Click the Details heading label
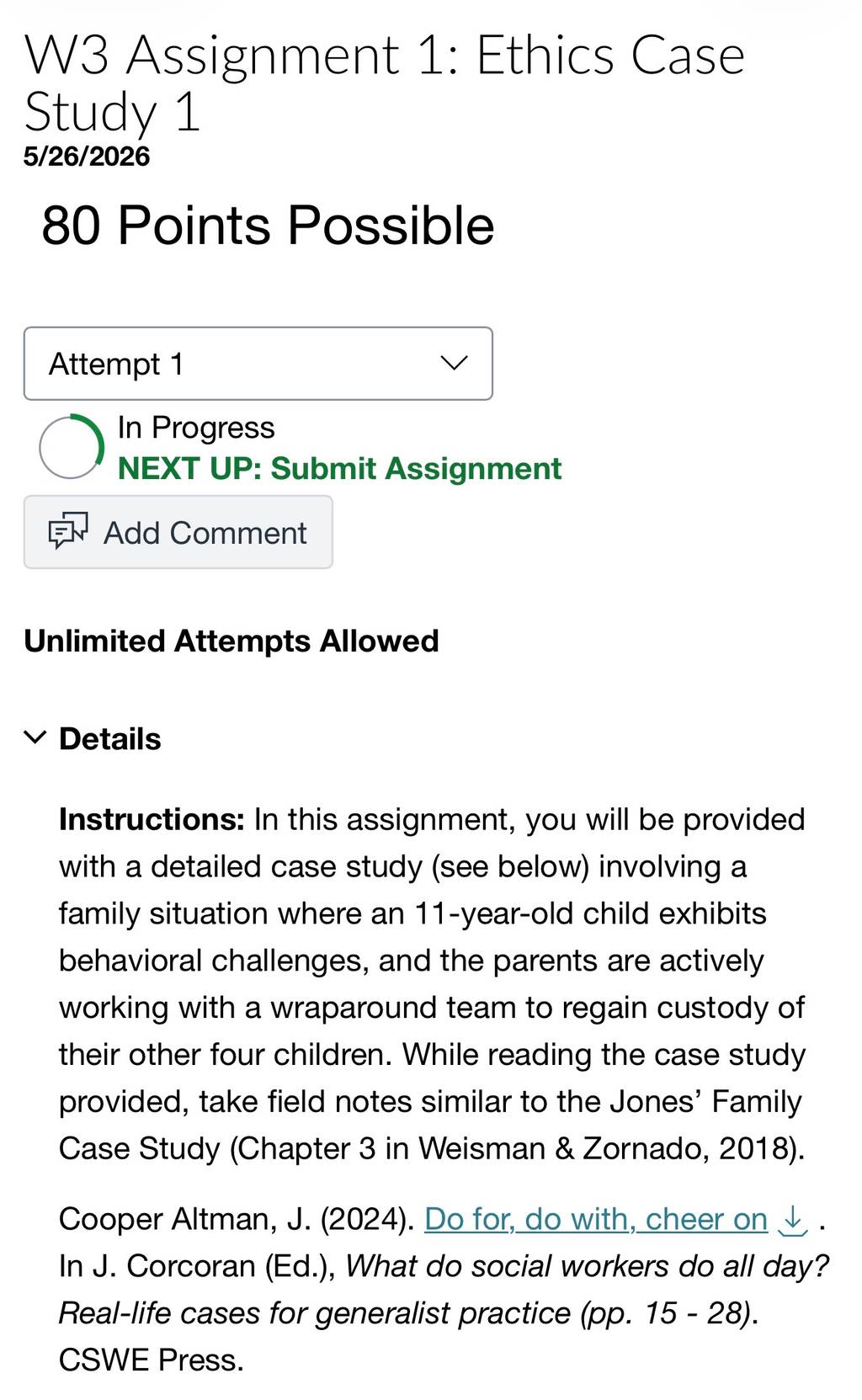This screenshot has width=862, height=1400. click(x=109, y=738)
